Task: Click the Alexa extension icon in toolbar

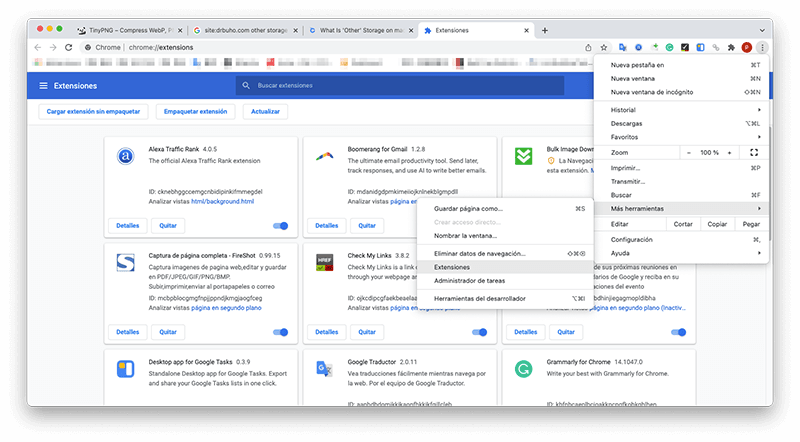Action: (x=638, y=47)
